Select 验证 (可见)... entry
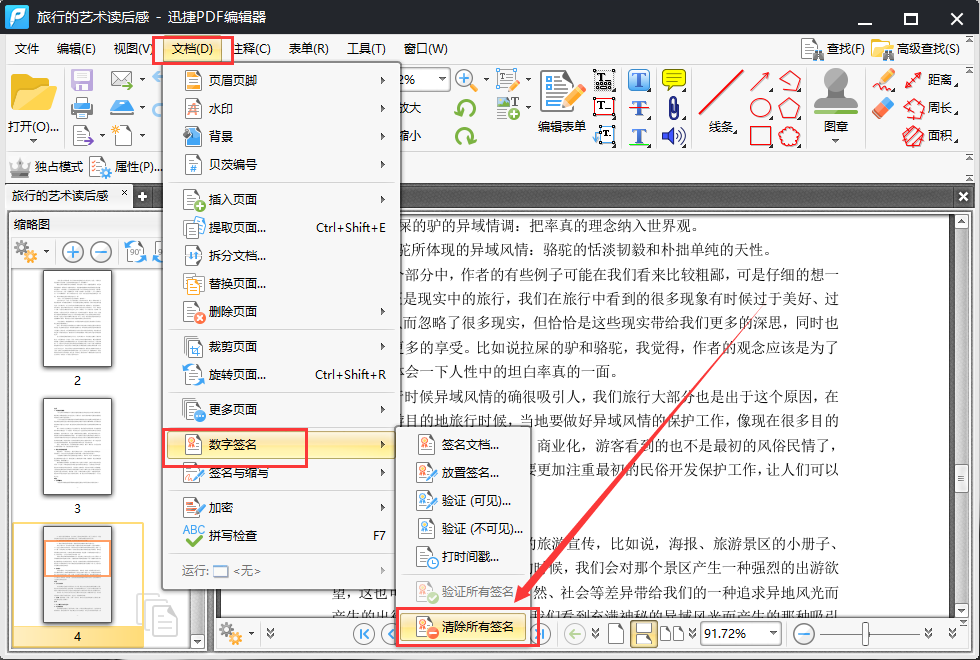The image size is (980, 660). pyautogui.click(x=463, y=501)
